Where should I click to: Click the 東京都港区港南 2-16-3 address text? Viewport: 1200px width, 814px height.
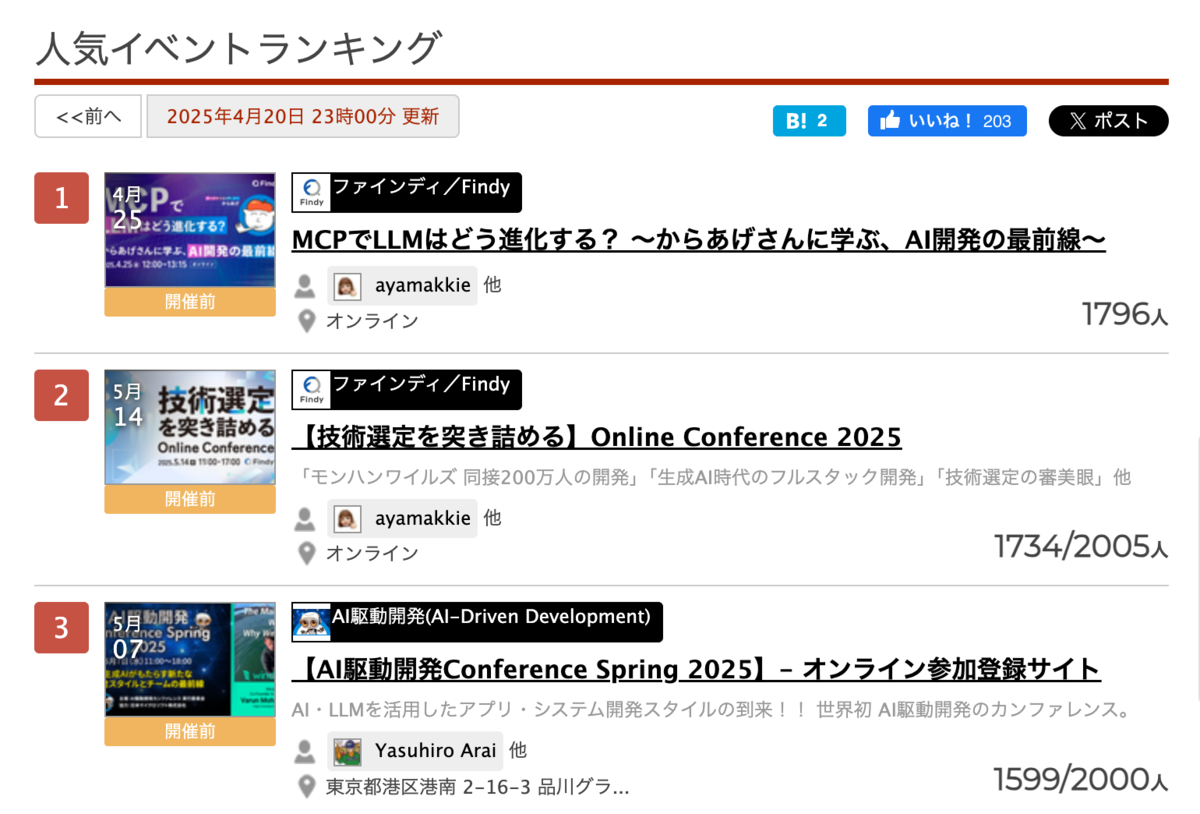tap(478, 786)
